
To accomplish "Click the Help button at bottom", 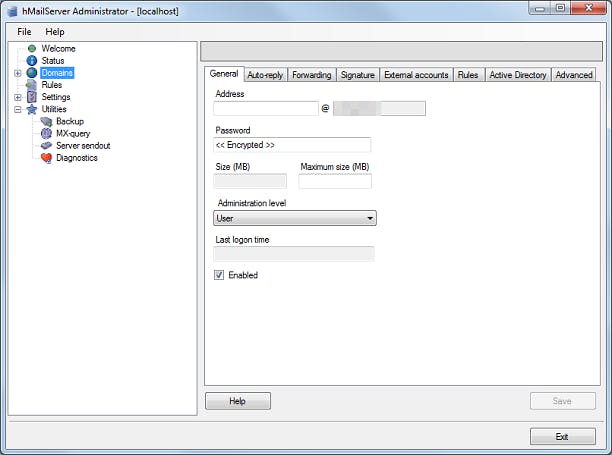I will pos(238,401).
